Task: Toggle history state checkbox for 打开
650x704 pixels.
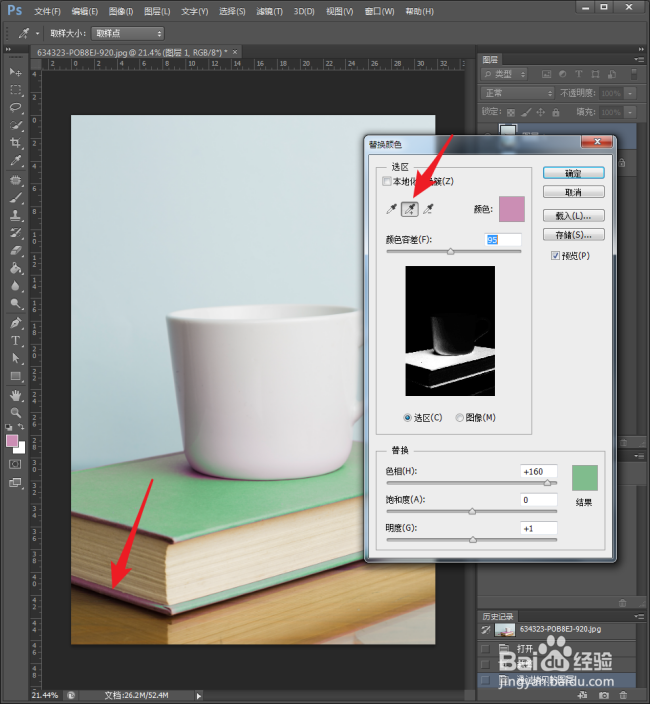Action: tap(485, 649)
